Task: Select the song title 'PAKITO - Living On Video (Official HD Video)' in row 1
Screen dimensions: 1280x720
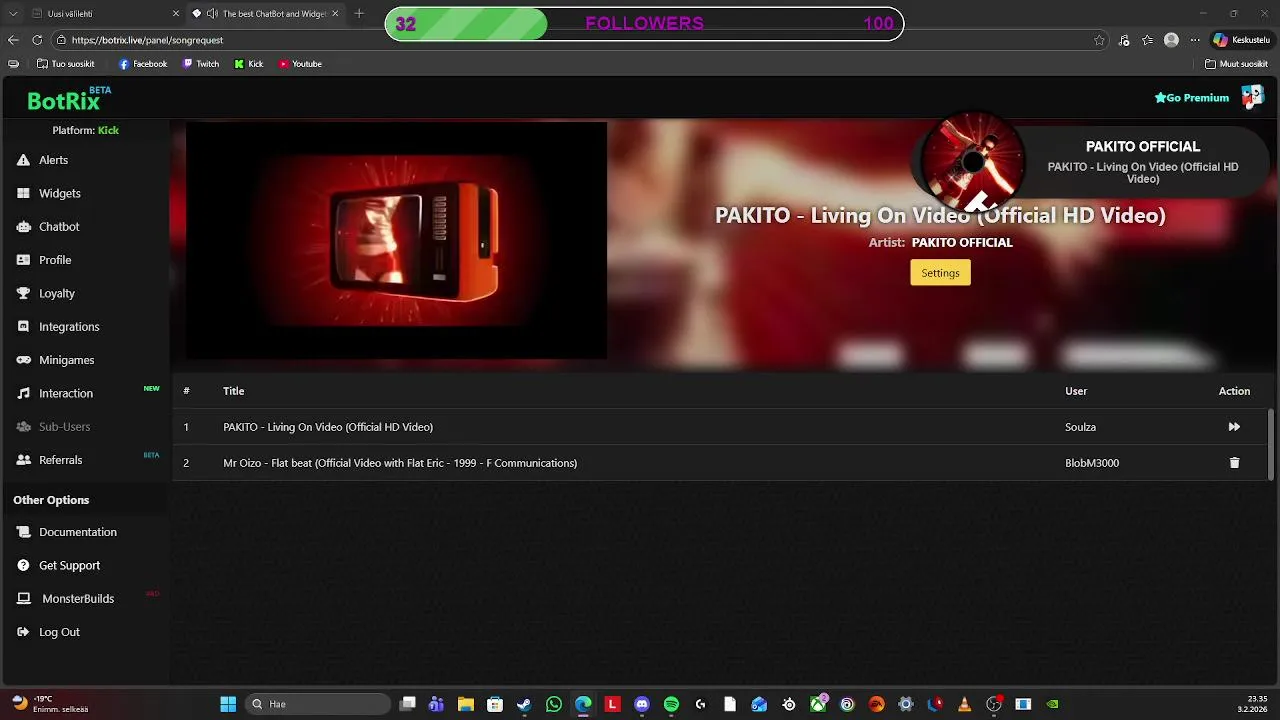Action: coord(328,427)
